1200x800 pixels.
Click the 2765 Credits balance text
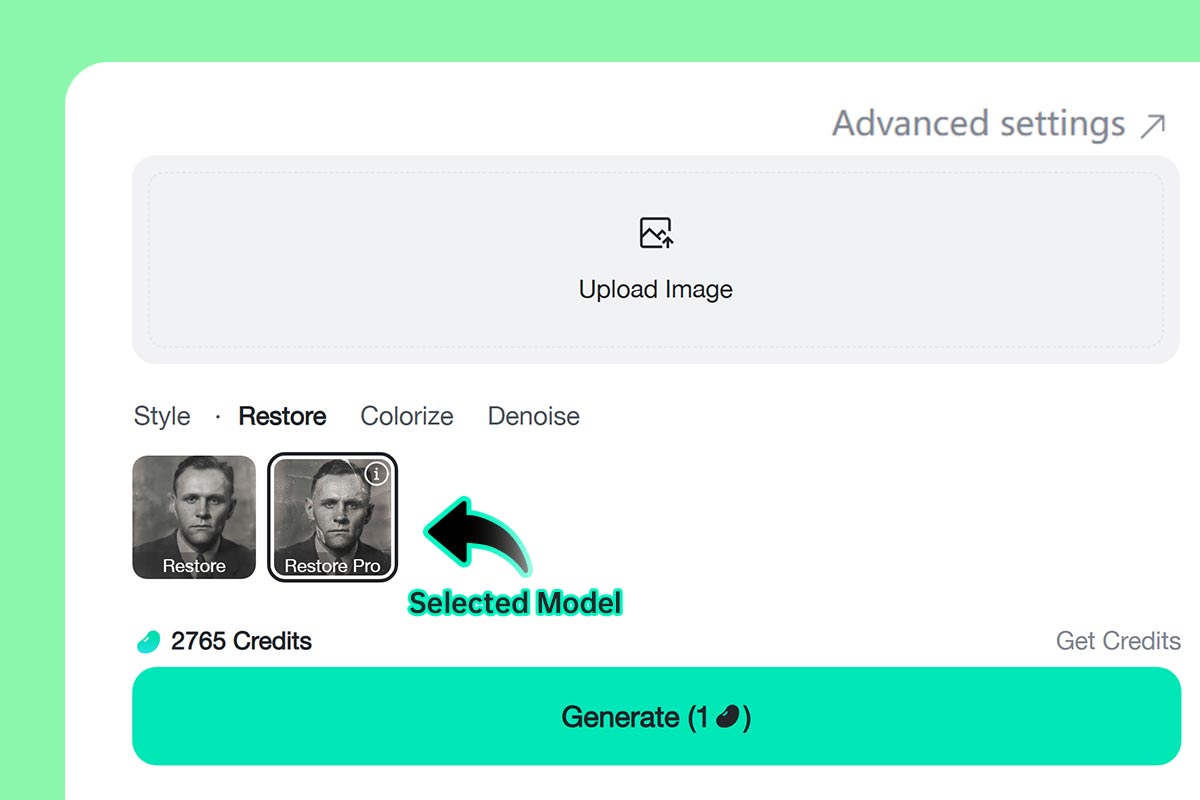(241, 641)
